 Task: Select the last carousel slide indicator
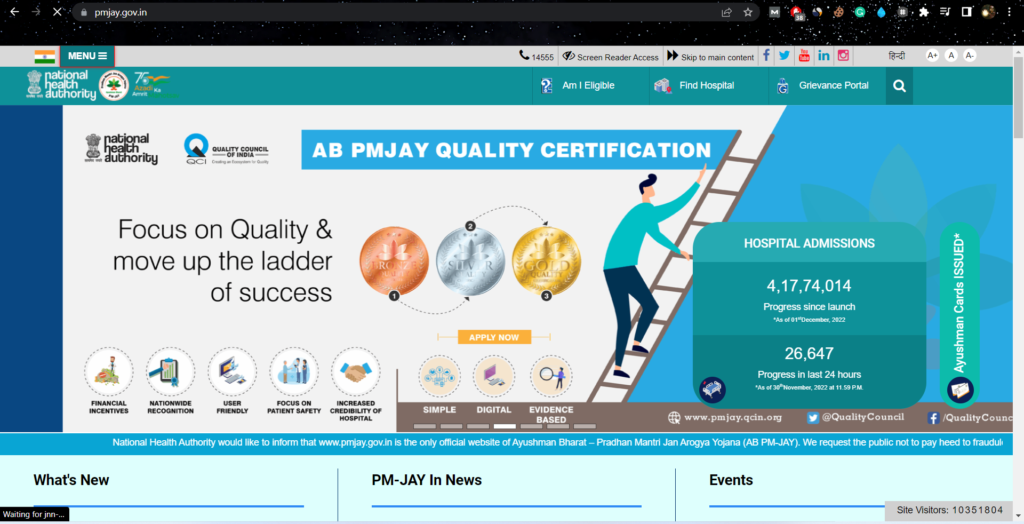click(584, 427)
